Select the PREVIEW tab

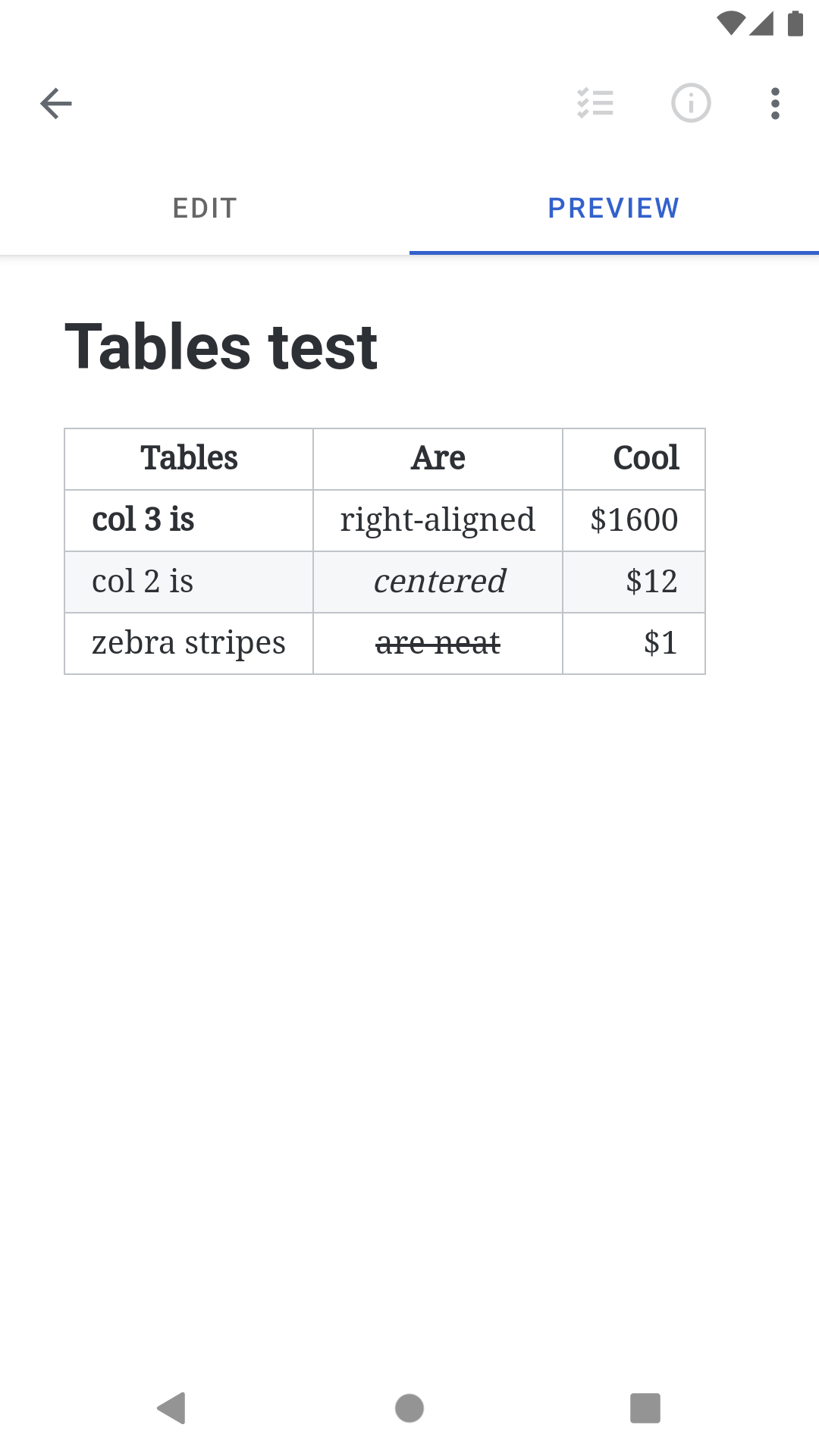[613, 208]
